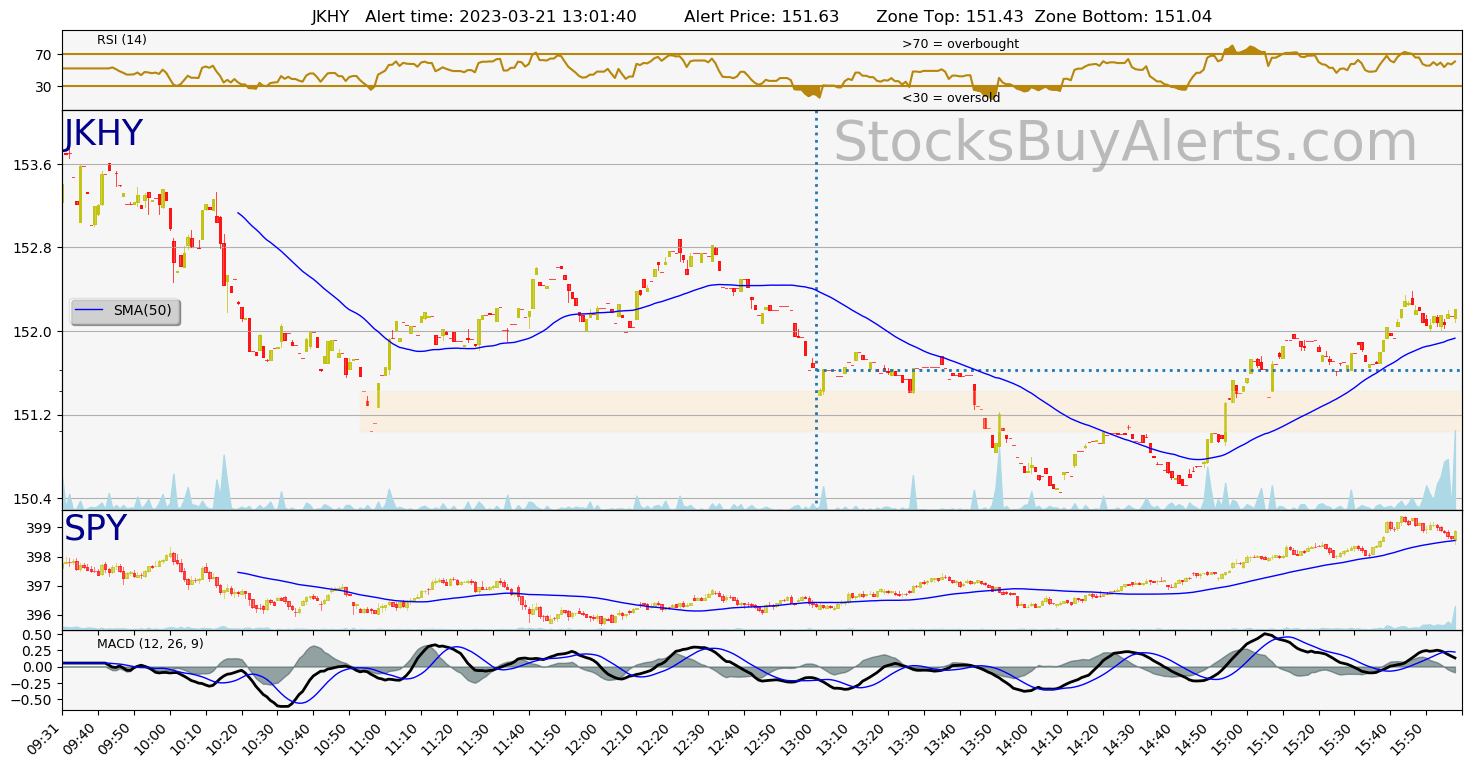
Task: Click the 150.4 price axis label
Action: (x=35, y=499)
